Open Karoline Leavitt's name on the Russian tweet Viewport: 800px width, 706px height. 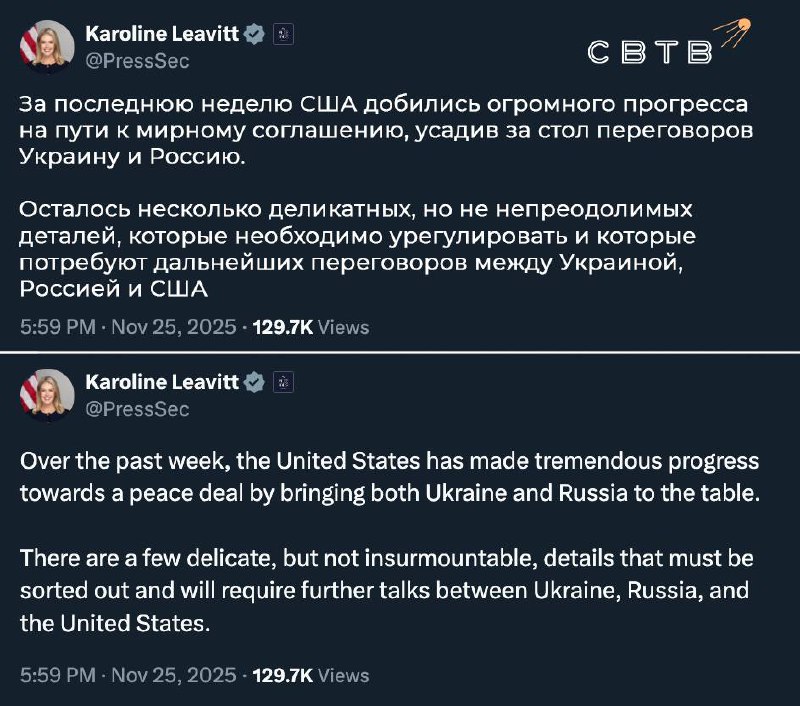163,34
